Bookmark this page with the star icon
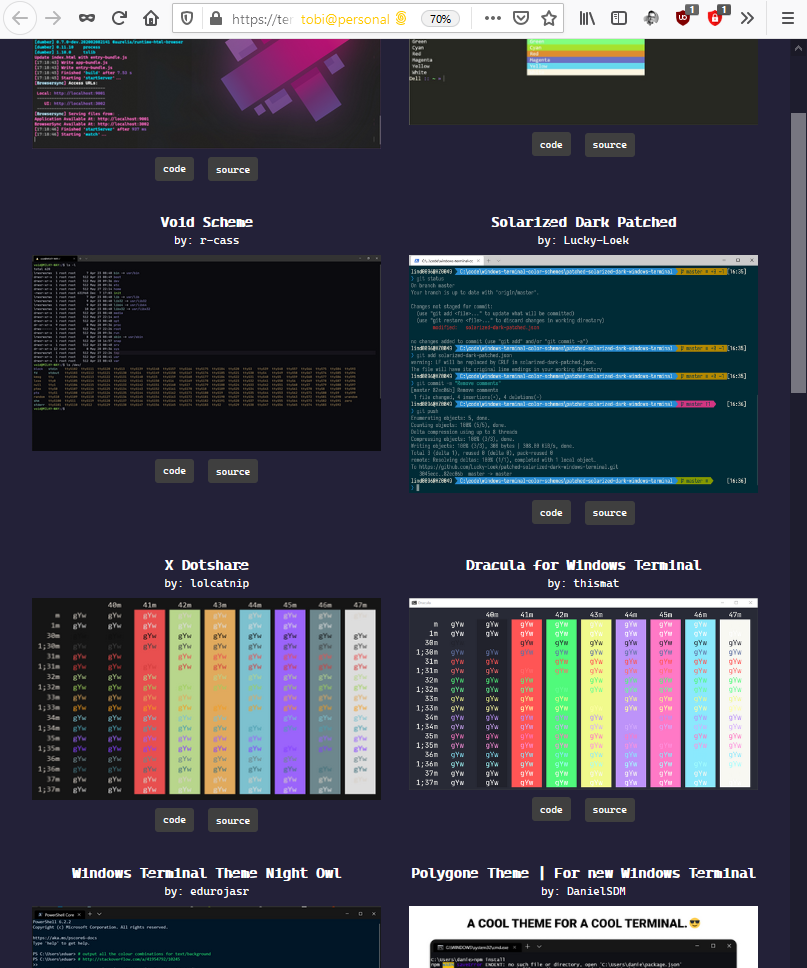The image size is (807, 968). click(549, 18)
